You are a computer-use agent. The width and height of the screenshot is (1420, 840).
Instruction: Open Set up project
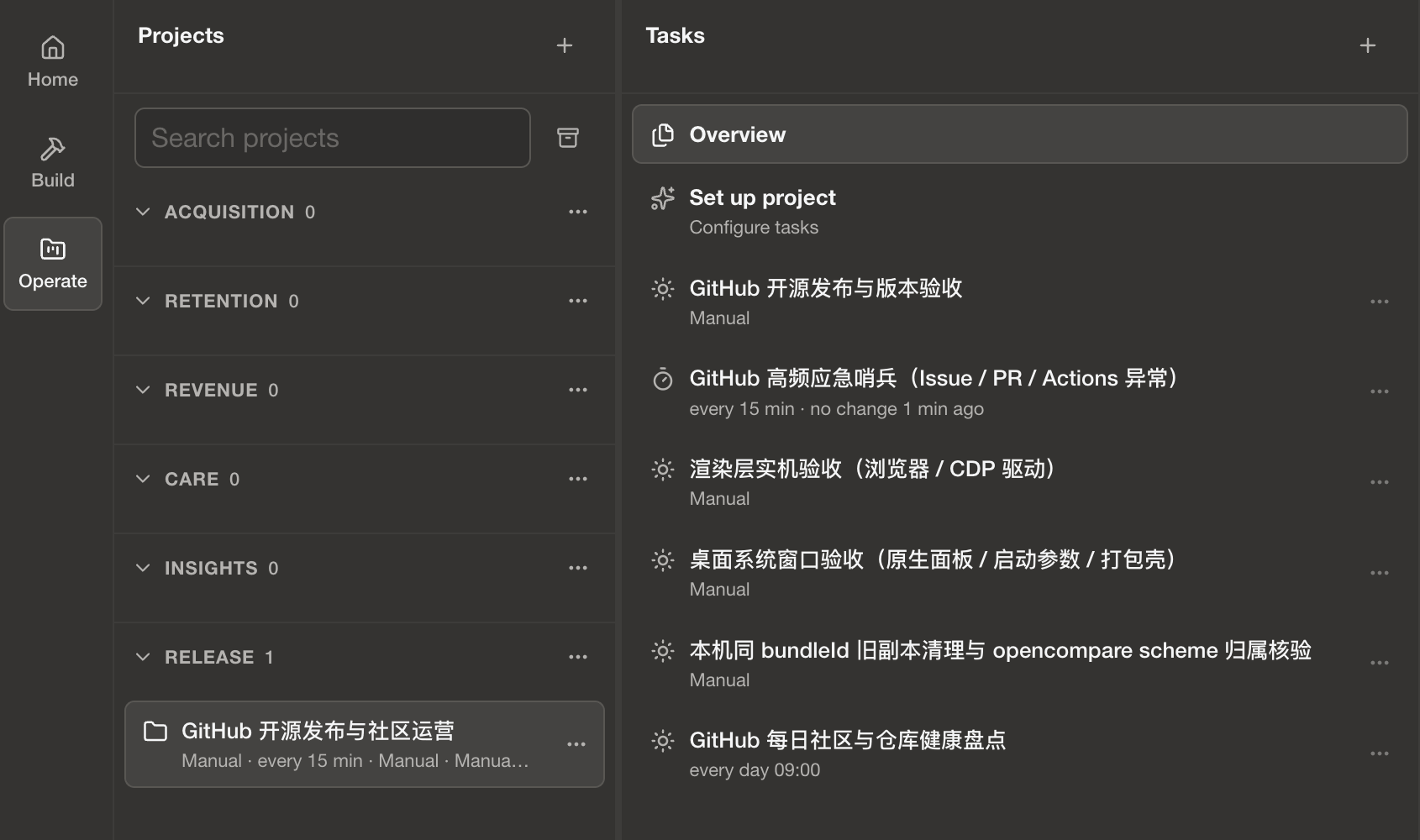pos(1020,212)
